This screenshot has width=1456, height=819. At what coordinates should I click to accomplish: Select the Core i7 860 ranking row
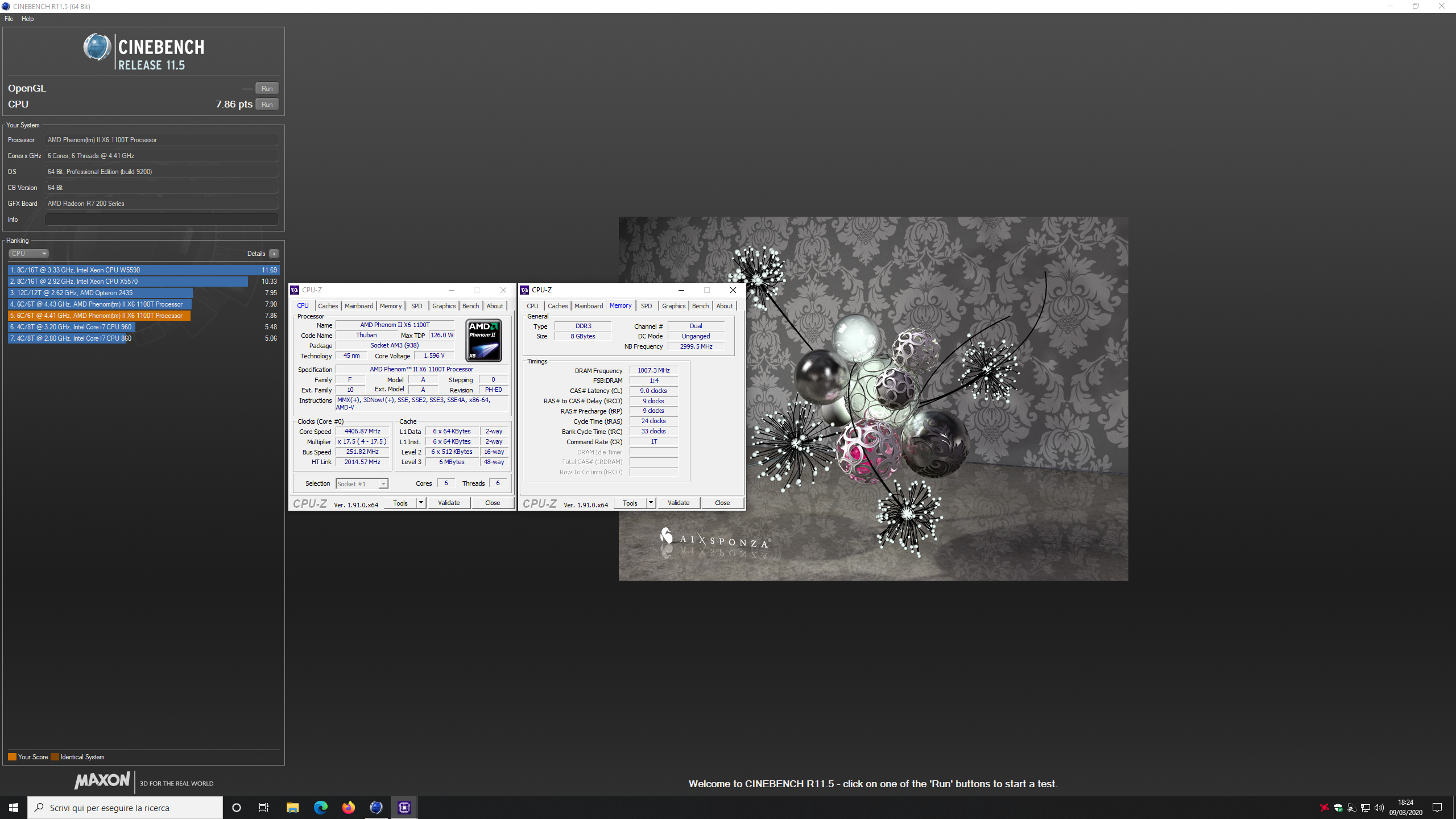(x=143, y=338)
